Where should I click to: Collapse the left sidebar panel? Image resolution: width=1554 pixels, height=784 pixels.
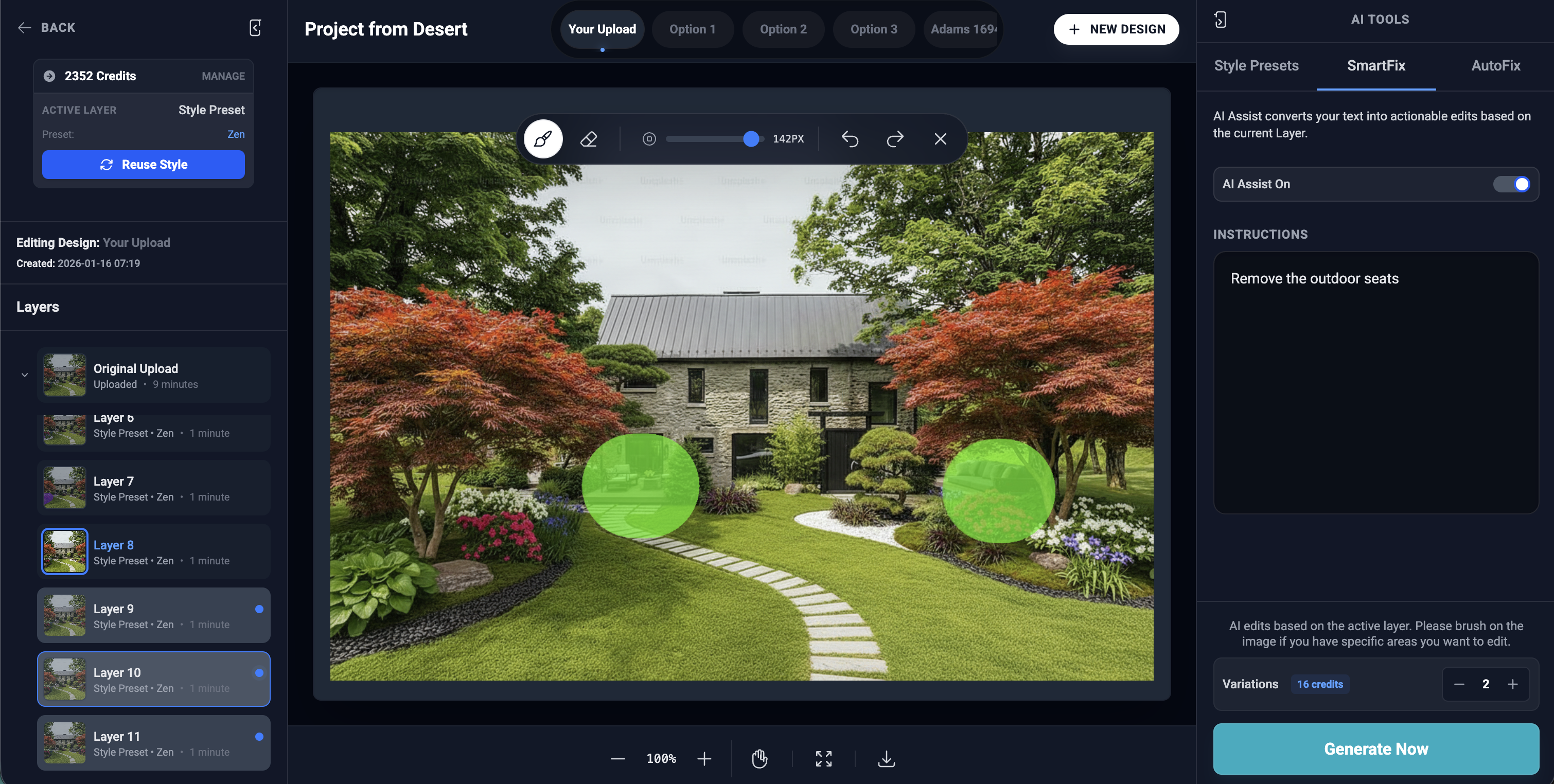click(x=255, y=28)
